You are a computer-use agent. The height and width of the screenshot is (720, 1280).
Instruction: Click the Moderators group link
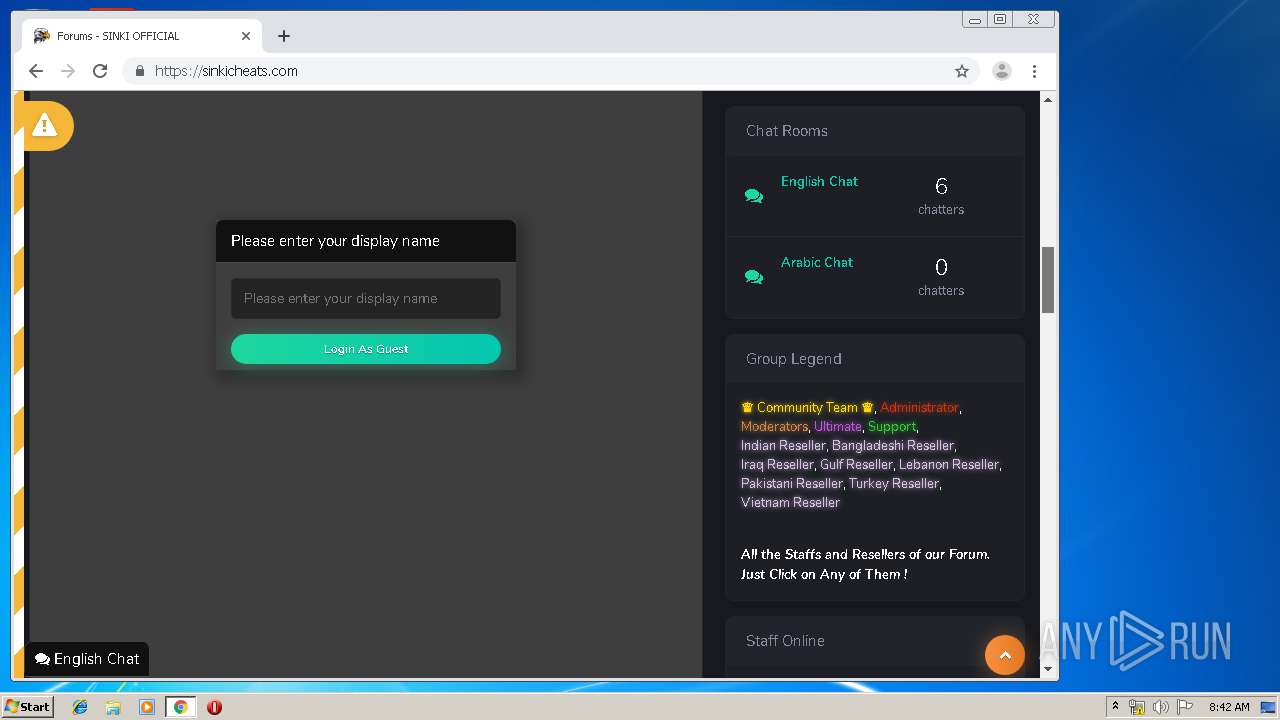[774, 426]
